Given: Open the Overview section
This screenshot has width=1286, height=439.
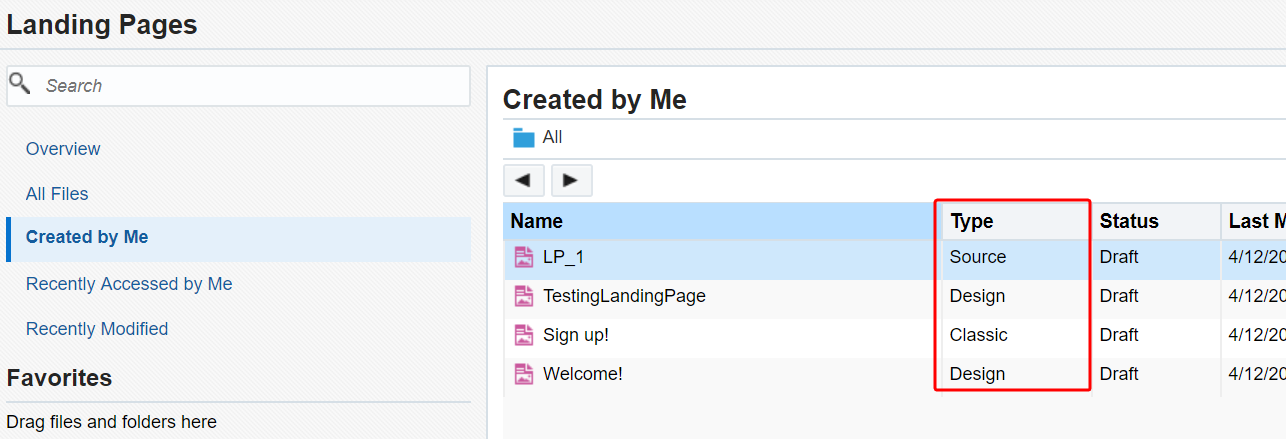Looking at the screenshot, I should [63, 149].
